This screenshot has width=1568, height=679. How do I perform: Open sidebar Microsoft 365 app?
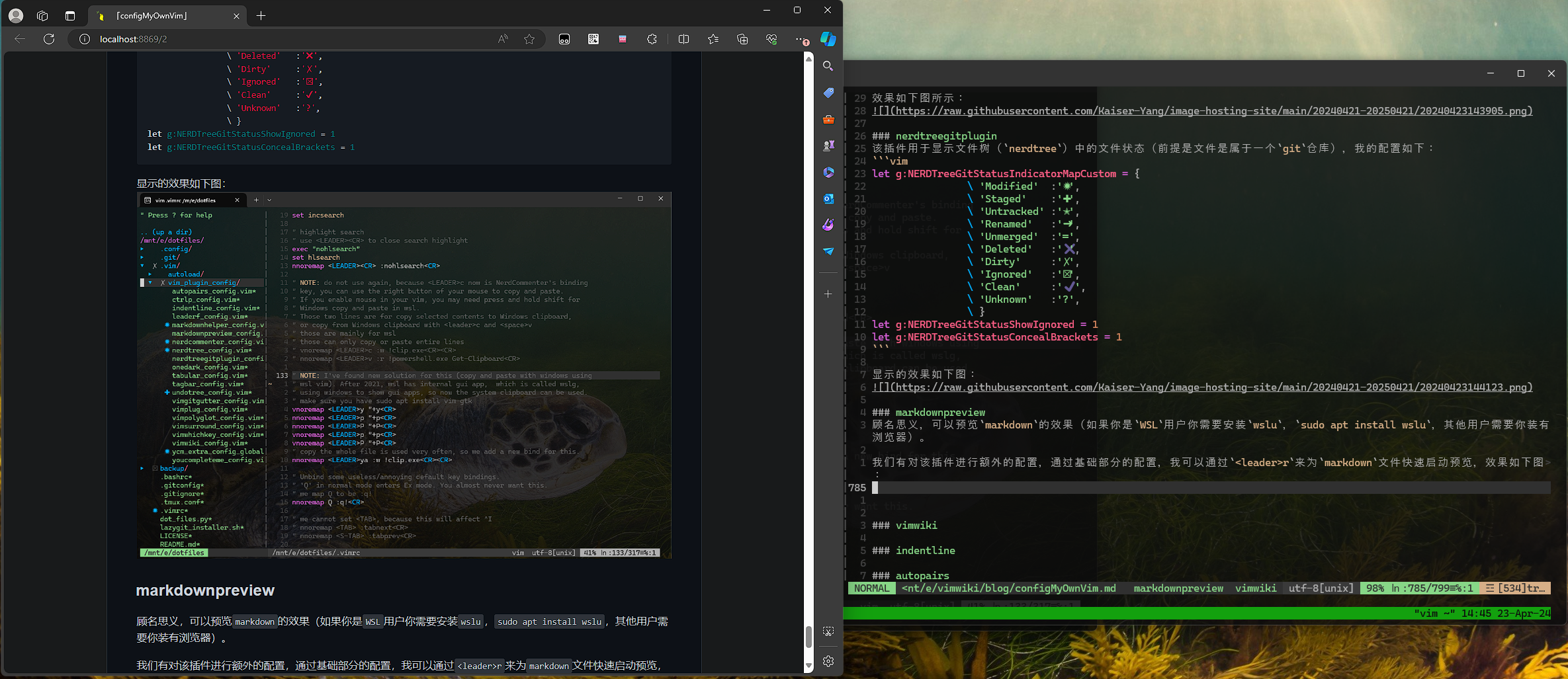pyautogui.click(x=828, y=172)
